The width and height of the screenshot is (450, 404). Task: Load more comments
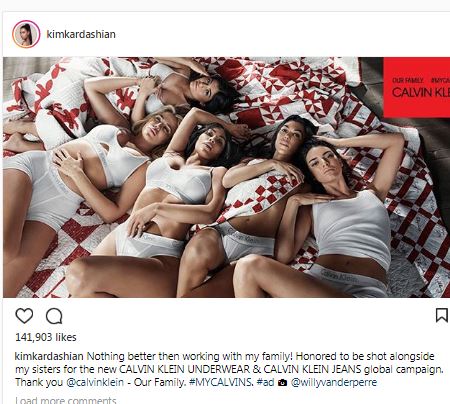point(66,400)
